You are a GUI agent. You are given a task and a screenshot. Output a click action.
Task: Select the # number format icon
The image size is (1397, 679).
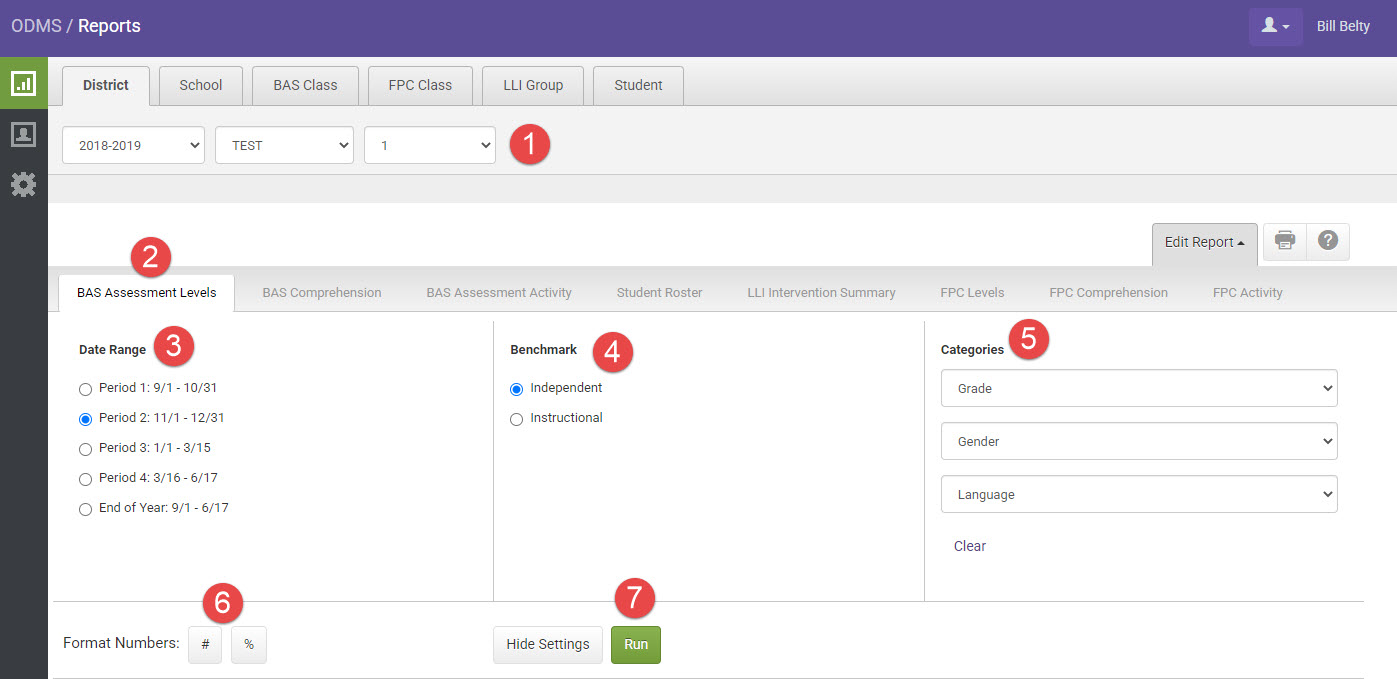point(205,644)
